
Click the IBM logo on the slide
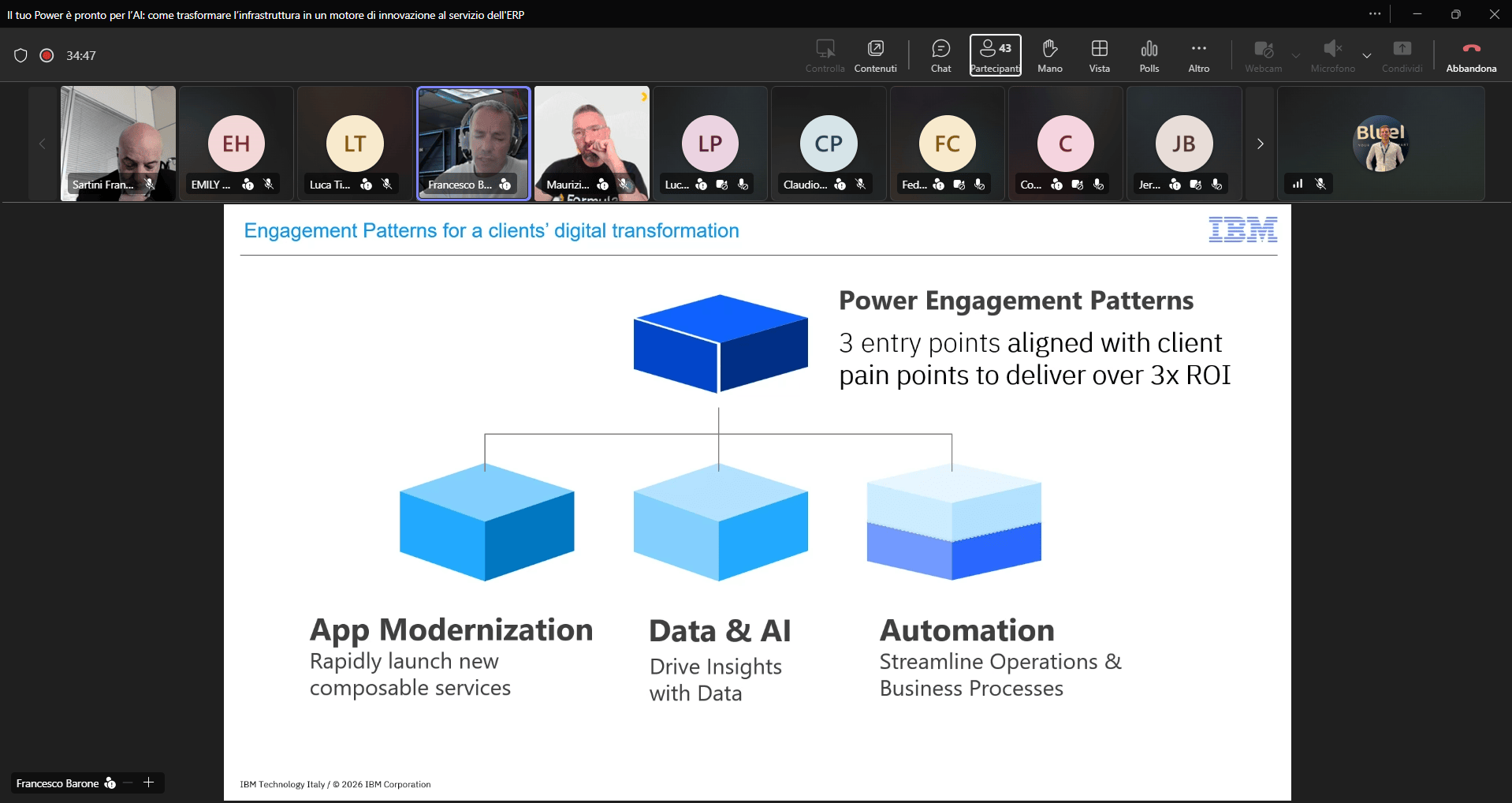[x=1243, y=230]
